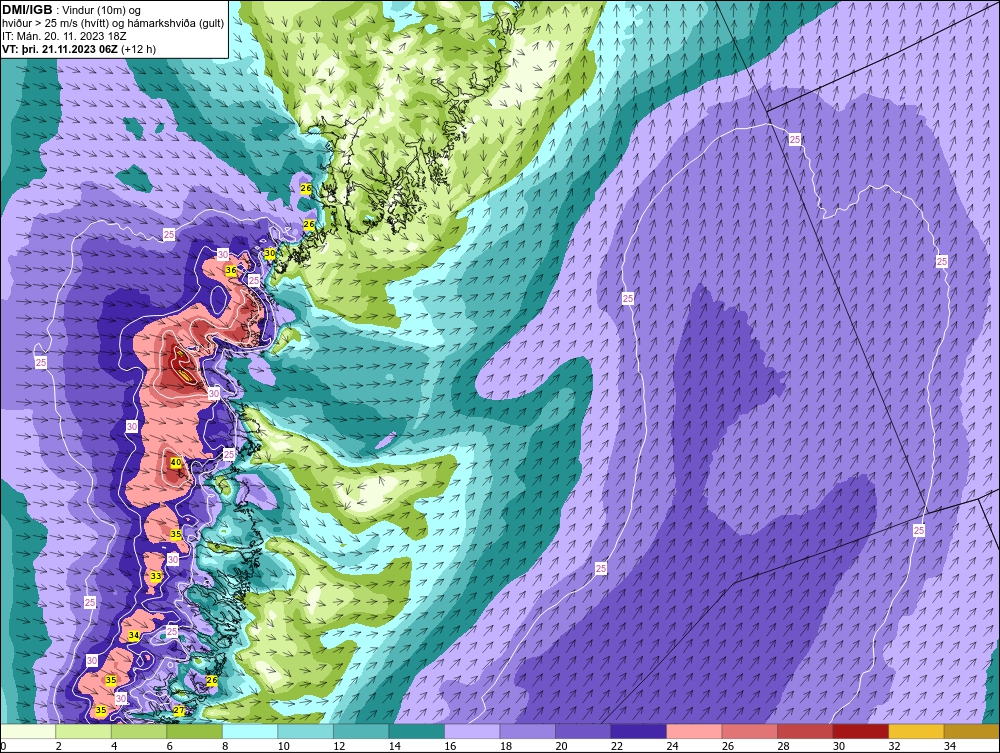Screen dimensions: 1000x753
Task: Click the 18–20 m/s purple legend swatch
Action: (x=527, y=731)
